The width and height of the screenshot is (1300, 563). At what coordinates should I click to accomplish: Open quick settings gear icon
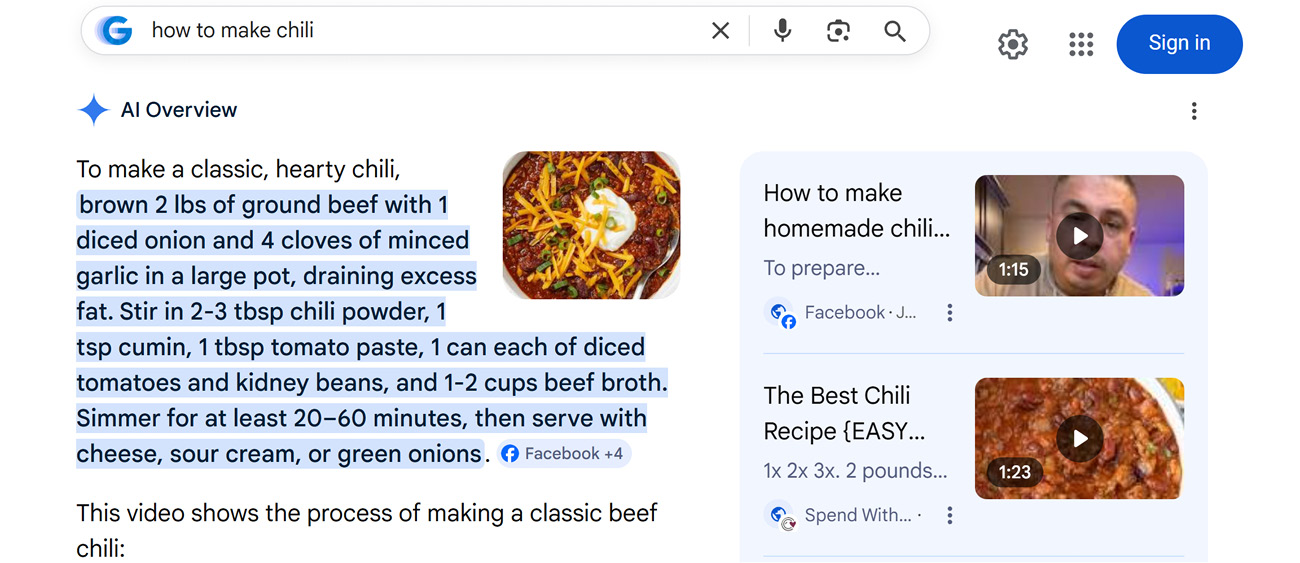1013,44
